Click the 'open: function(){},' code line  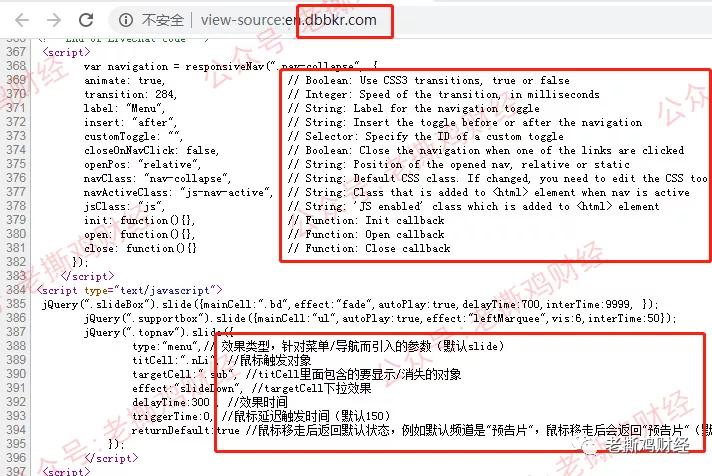point(139,235)
